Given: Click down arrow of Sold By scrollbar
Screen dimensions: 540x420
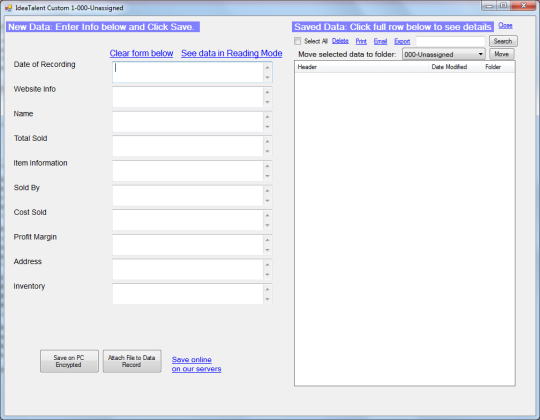Looking at the screenshot, I should tap(268, 201).
